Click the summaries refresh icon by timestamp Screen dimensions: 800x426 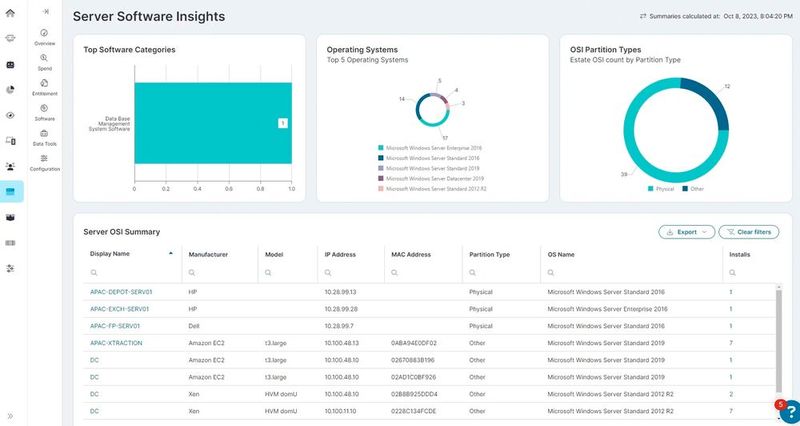643,16
